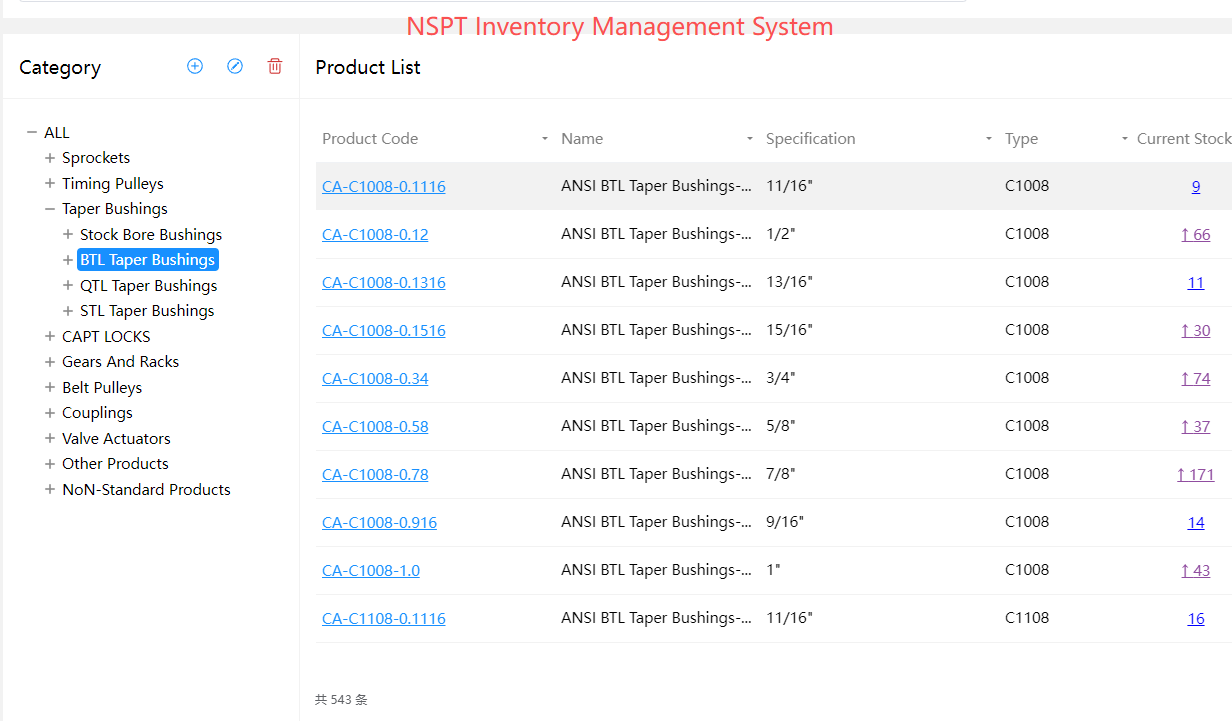1232x721 pixels.
Task: Select the Gears And Racks category
Action: (x=120, y=362)
